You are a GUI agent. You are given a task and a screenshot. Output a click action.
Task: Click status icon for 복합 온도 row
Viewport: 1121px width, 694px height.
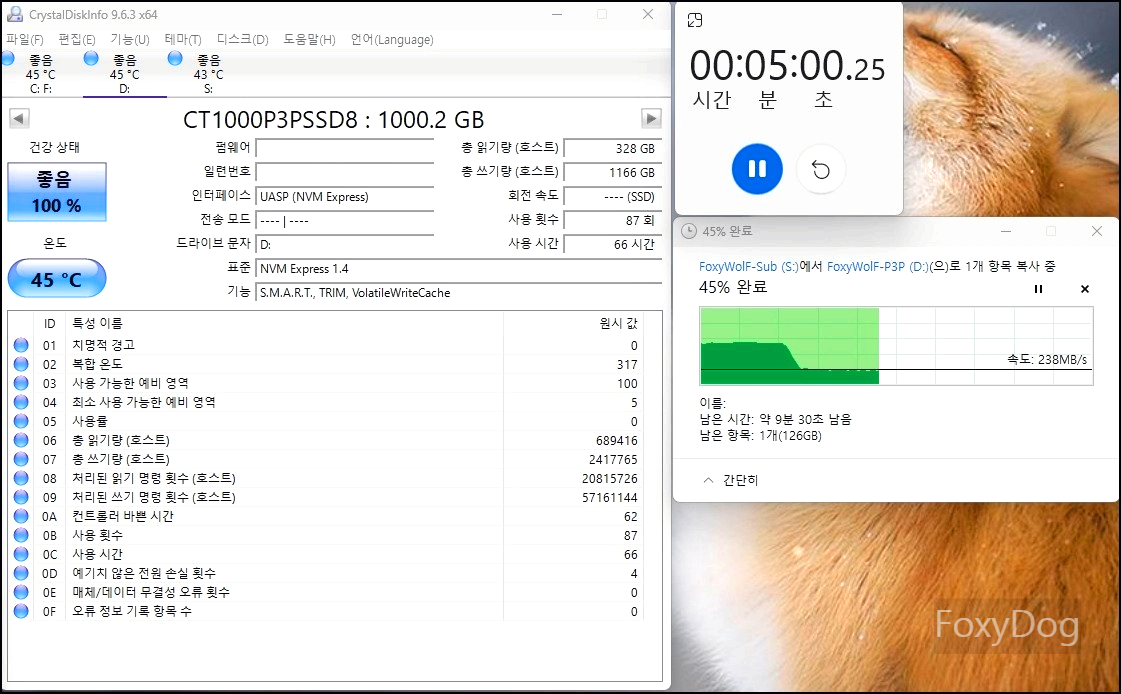coord(21,365)
